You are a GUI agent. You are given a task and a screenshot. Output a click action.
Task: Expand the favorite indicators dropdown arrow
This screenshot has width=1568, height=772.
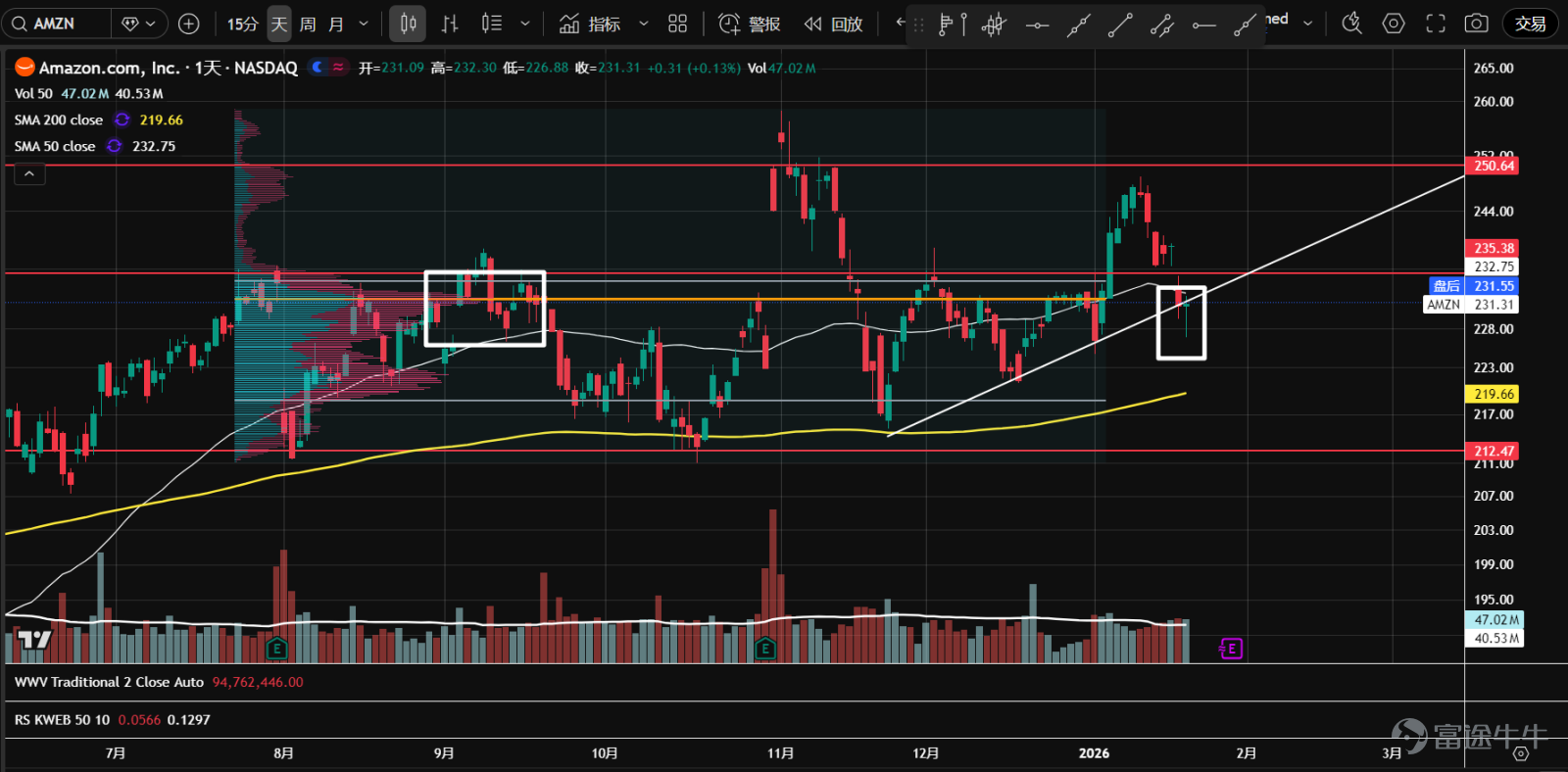[644, 24]
